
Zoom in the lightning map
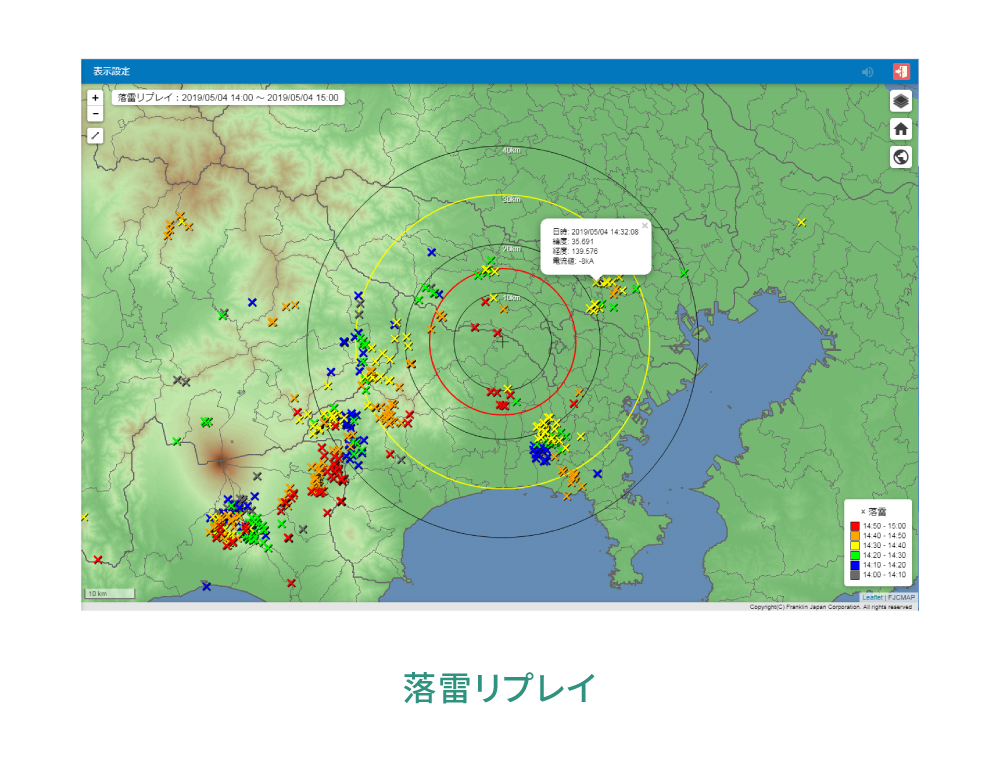coord(95,98)
